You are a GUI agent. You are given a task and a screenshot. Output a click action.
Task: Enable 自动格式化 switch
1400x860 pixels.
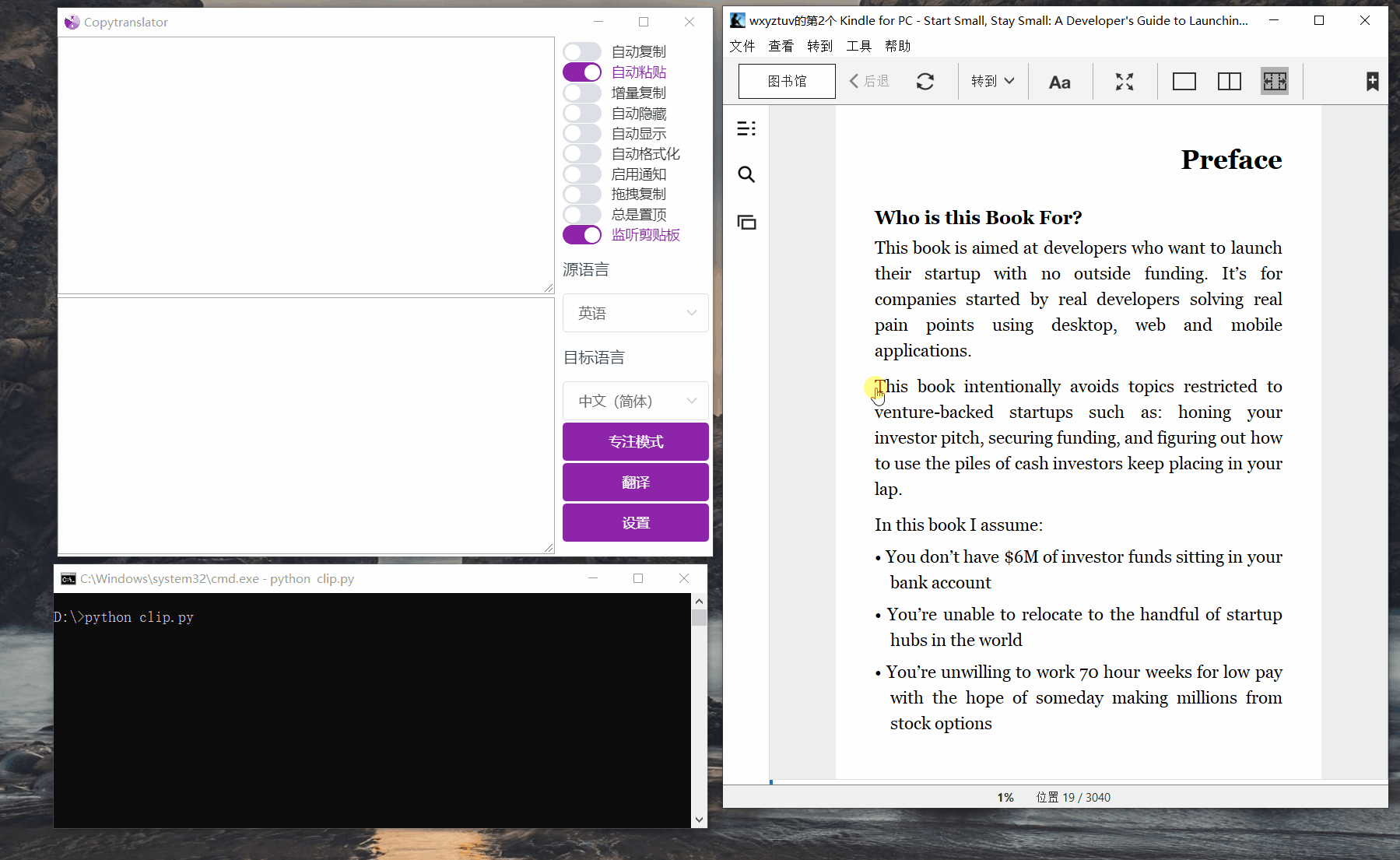582,154
